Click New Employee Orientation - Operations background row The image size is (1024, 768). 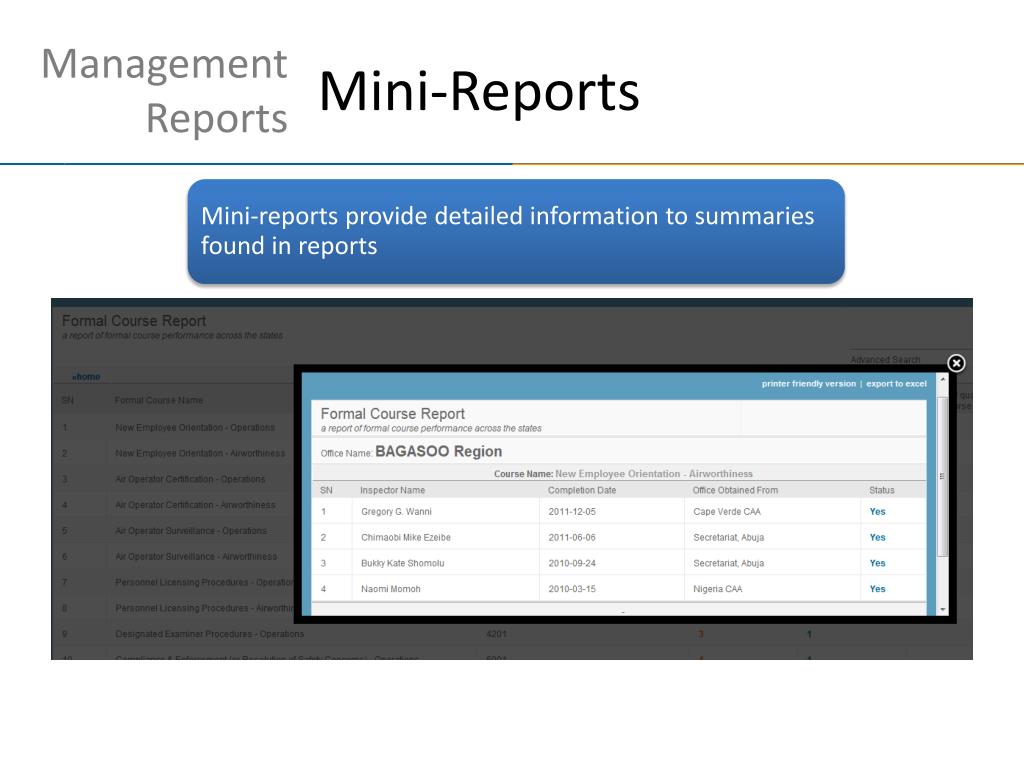[x=195, y=428]
